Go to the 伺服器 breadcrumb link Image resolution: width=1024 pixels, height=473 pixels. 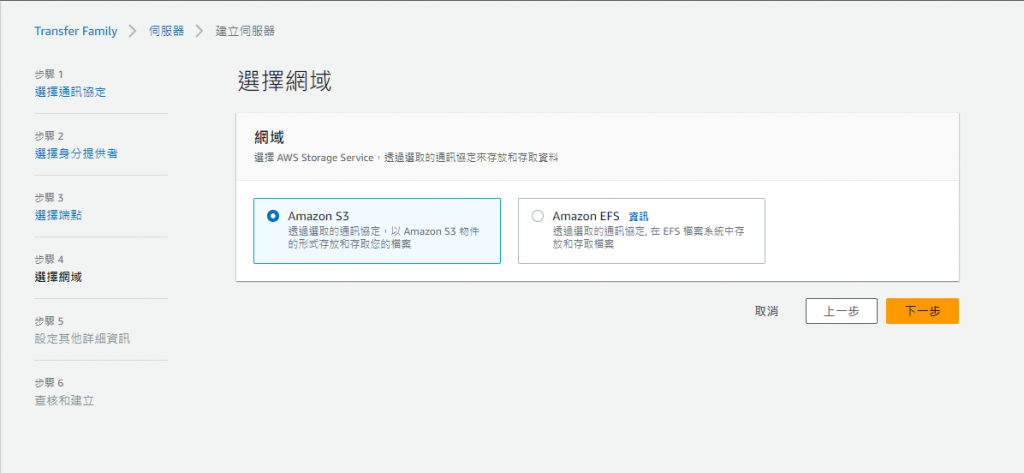[x=167, y=31]
